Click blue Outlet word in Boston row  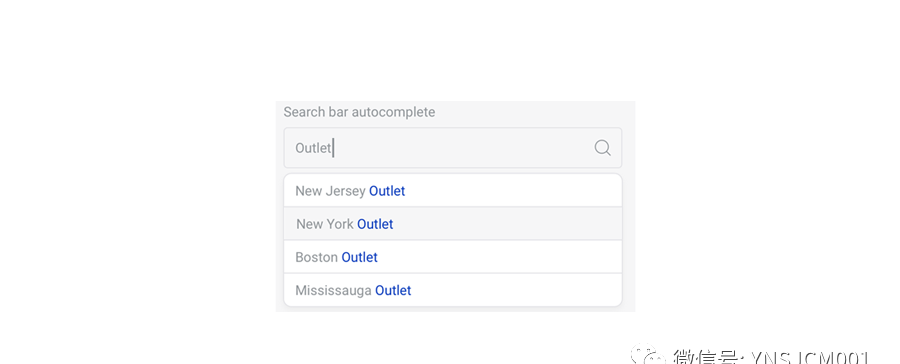pyautogui.click(x=359, y=257)
